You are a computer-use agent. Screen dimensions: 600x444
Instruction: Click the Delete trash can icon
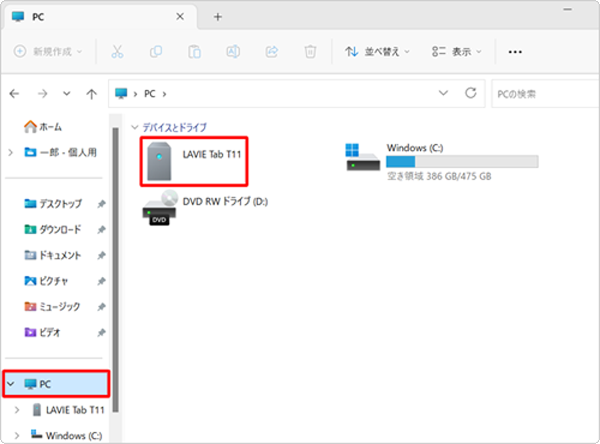[310, 51]
